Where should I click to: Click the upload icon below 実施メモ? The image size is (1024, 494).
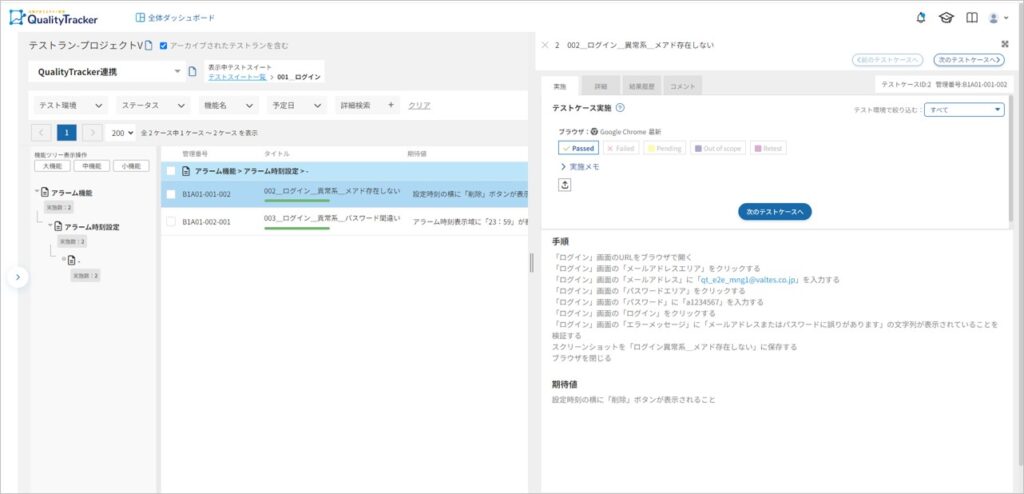[564, 185]
